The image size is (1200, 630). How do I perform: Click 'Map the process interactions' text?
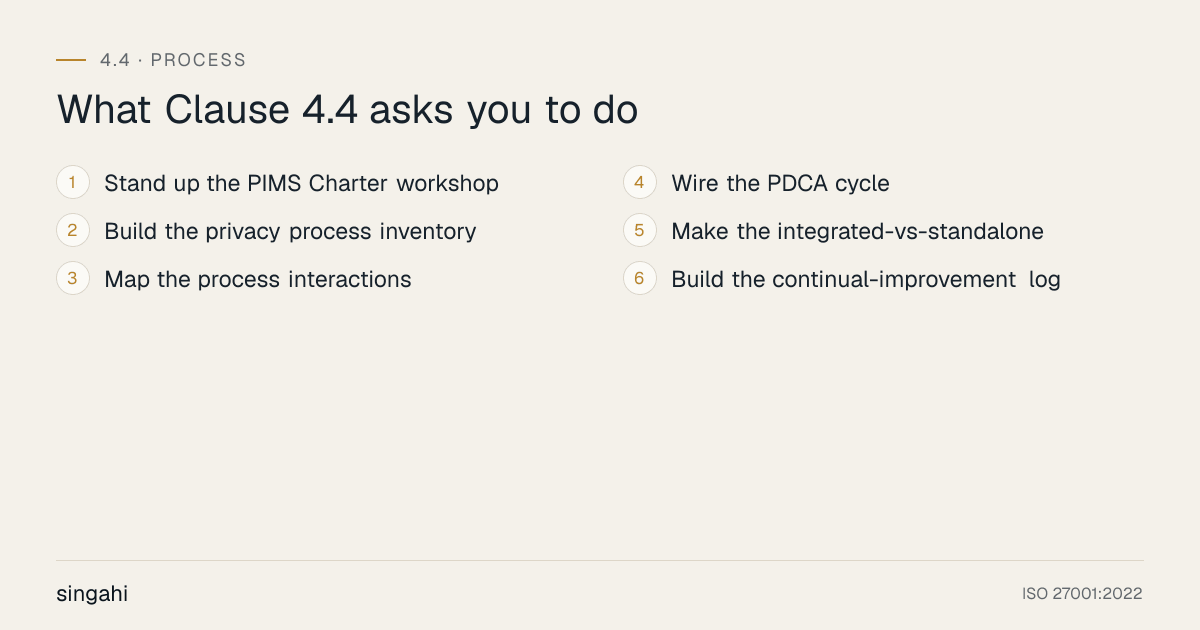[258, 280]
